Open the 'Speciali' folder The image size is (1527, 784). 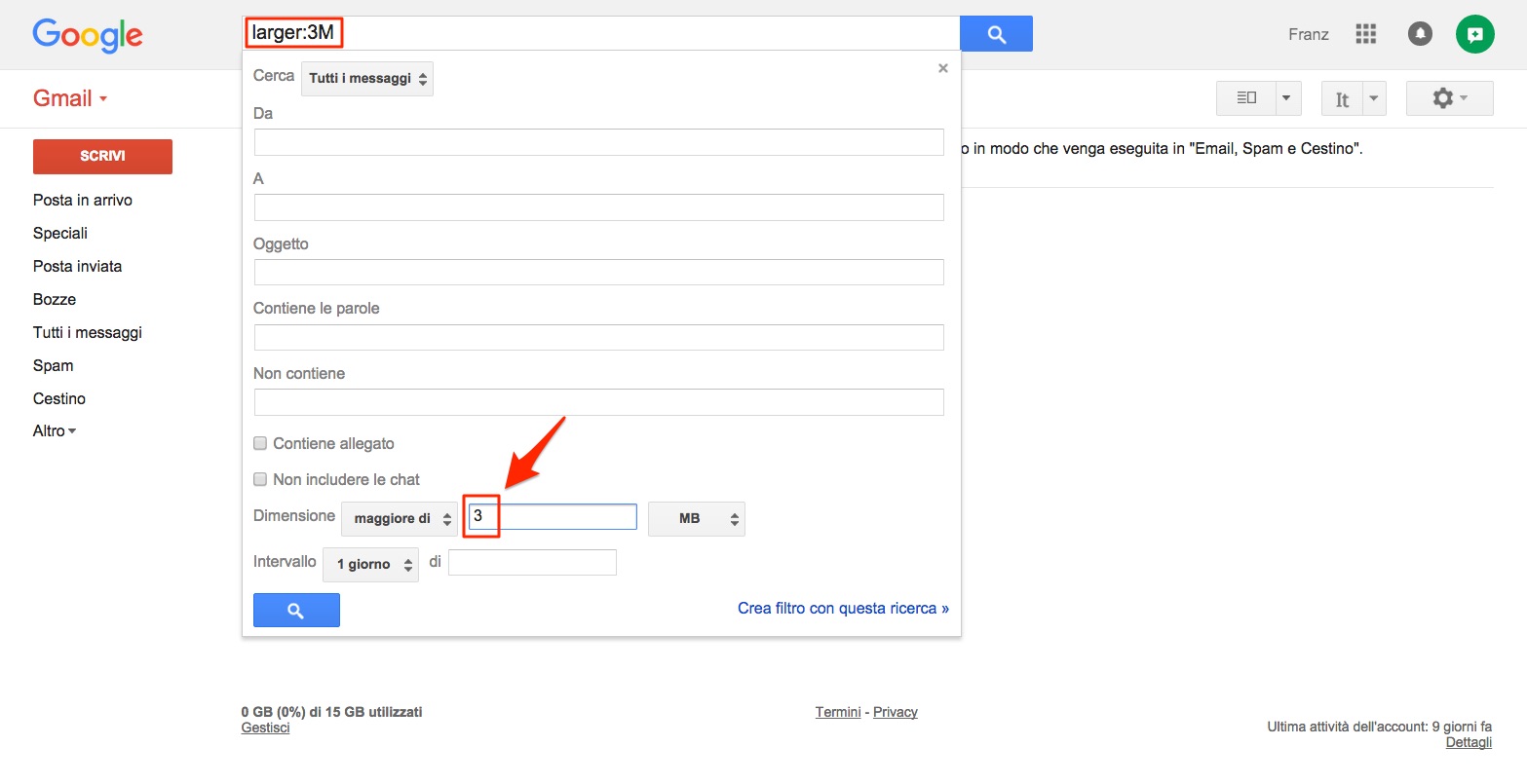[60, 233]
